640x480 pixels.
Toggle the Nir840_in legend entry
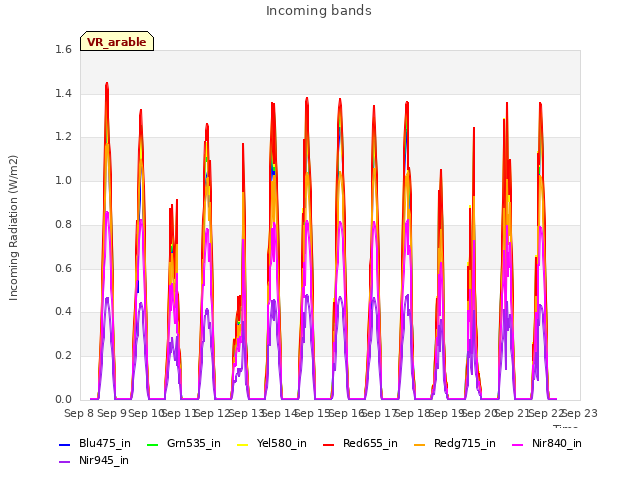[x=547, y=443]
